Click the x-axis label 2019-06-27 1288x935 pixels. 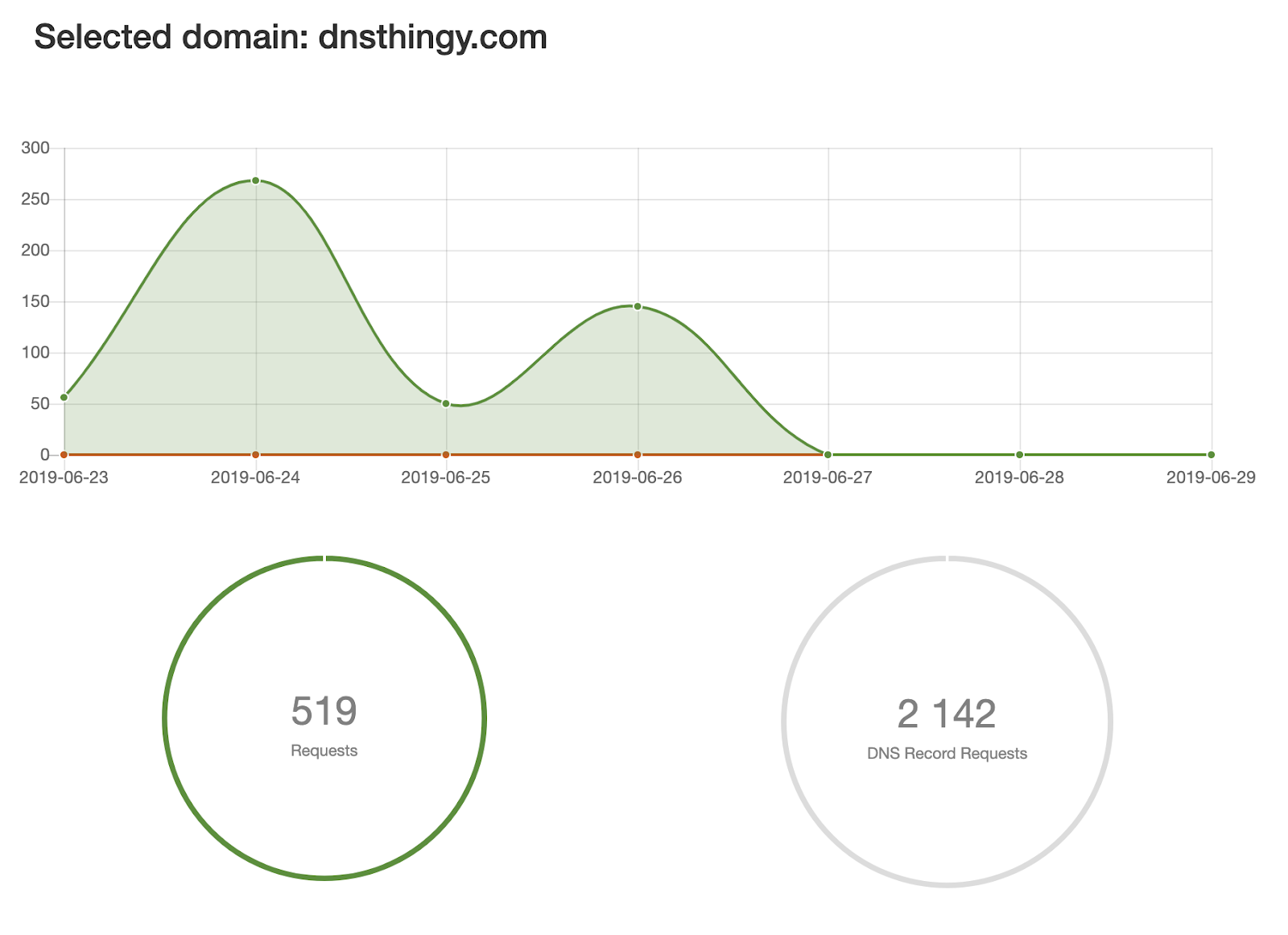pyautogui.click(x=828, y=478)
